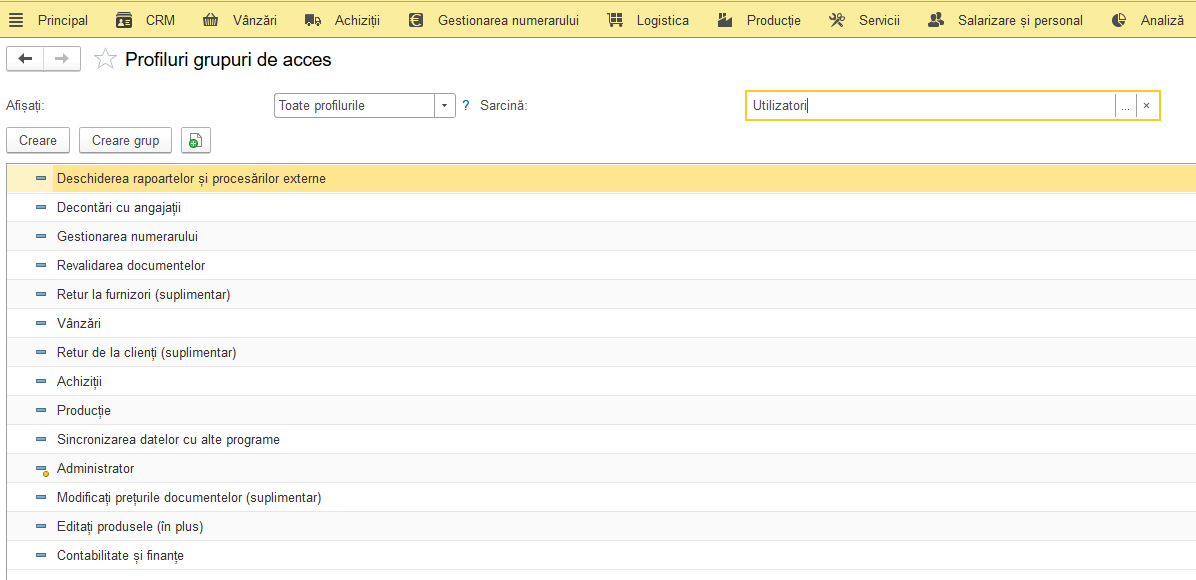Image resolution: width=1196 pixels, height=580 pixels.
Task: Clear the Sarcină field with the x
Action: [x=1146, y=105]
